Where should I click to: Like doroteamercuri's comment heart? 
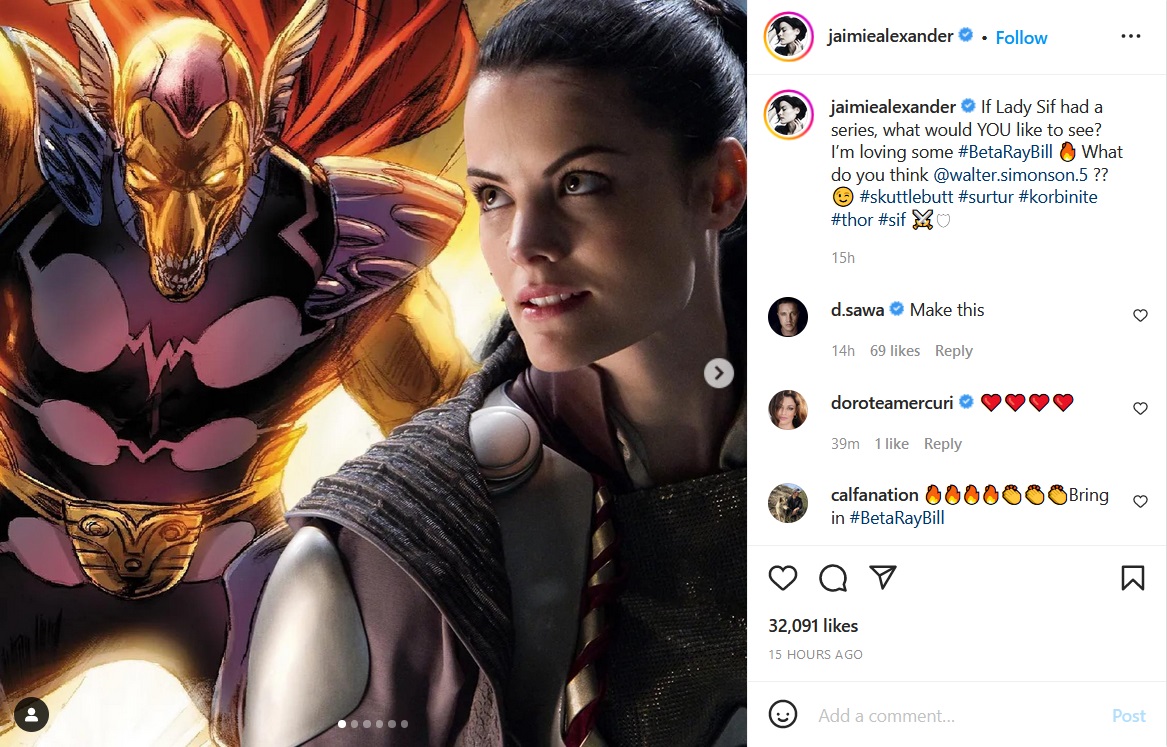pos(1140,408)
